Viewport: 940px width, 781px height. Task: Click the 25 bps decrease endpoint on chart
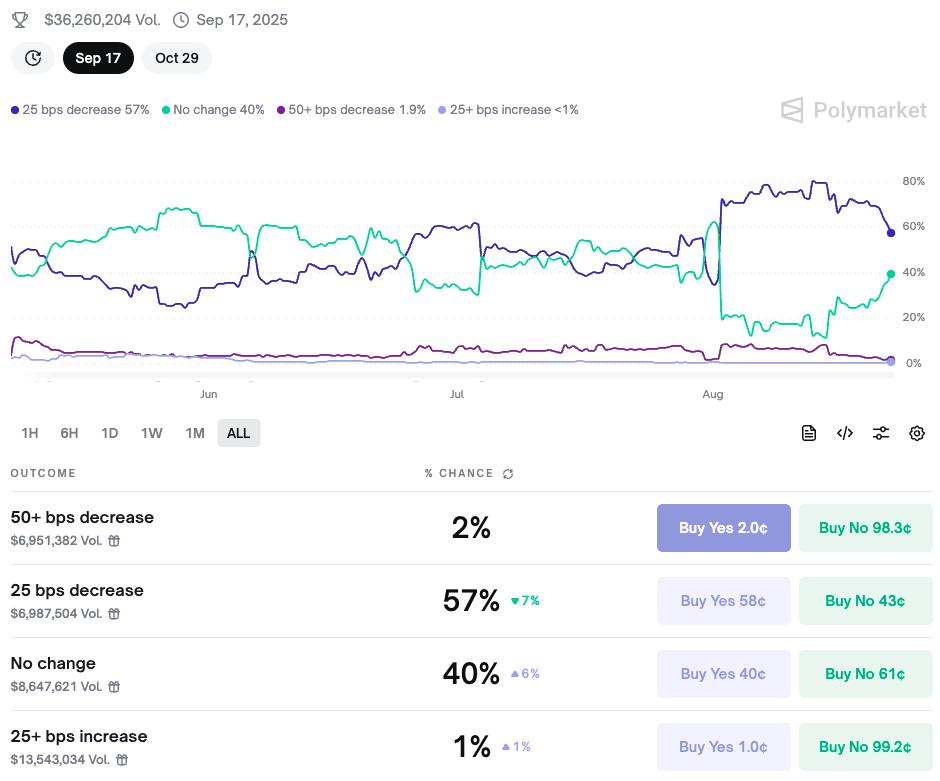[x=891, y=233]
